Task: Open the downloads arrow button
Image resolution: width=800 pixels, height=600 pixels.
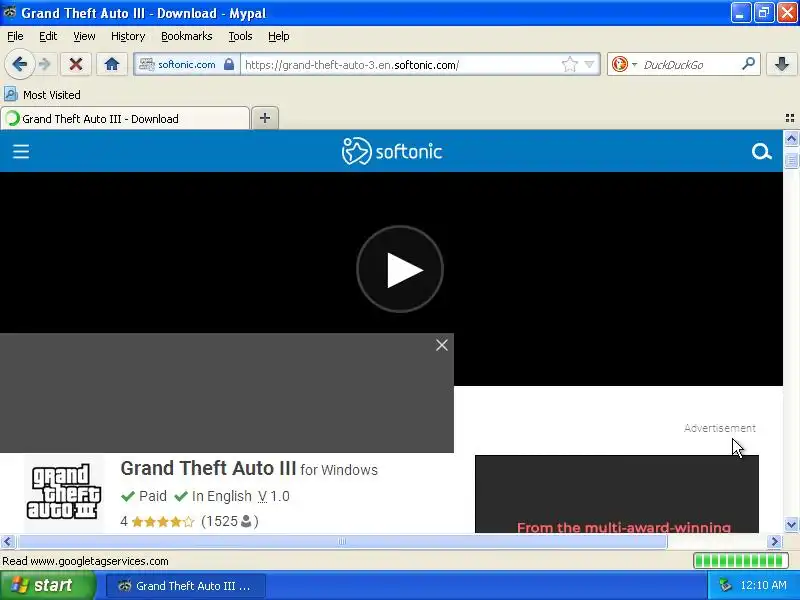Action: 781,64
